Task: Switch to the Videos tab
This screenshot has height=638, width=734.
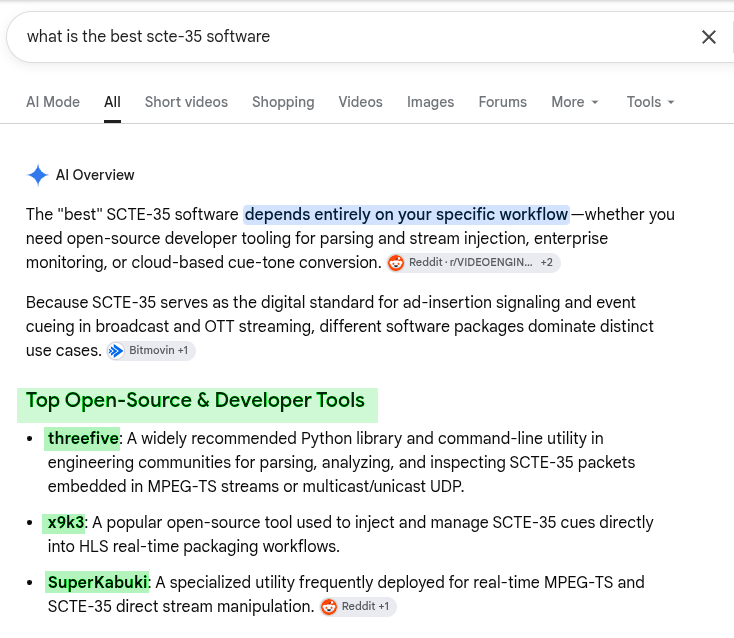Action: point(360,102)
